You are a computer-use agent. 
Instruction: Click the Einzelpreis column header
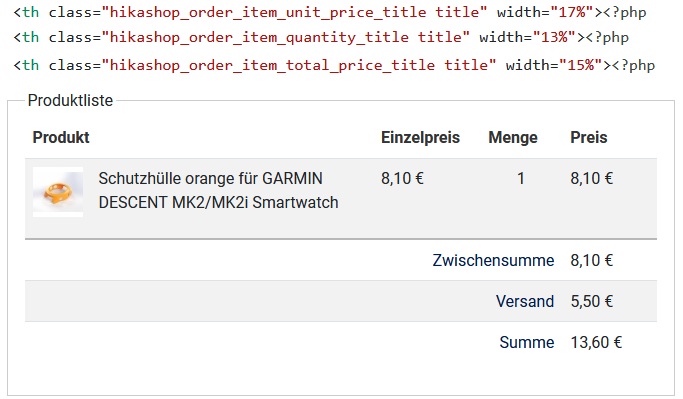pyautogui.click(x=420, y=138)
